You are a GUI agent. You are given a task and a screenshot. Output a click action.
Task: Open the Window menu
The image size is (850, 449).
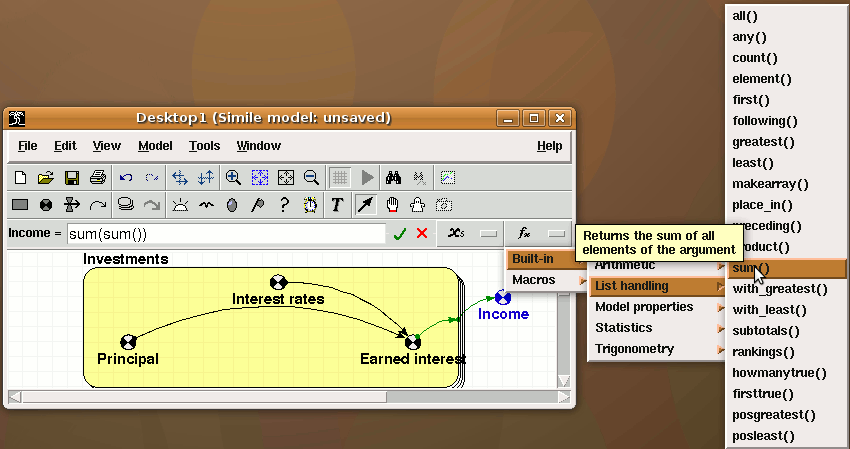coord(259,146)
